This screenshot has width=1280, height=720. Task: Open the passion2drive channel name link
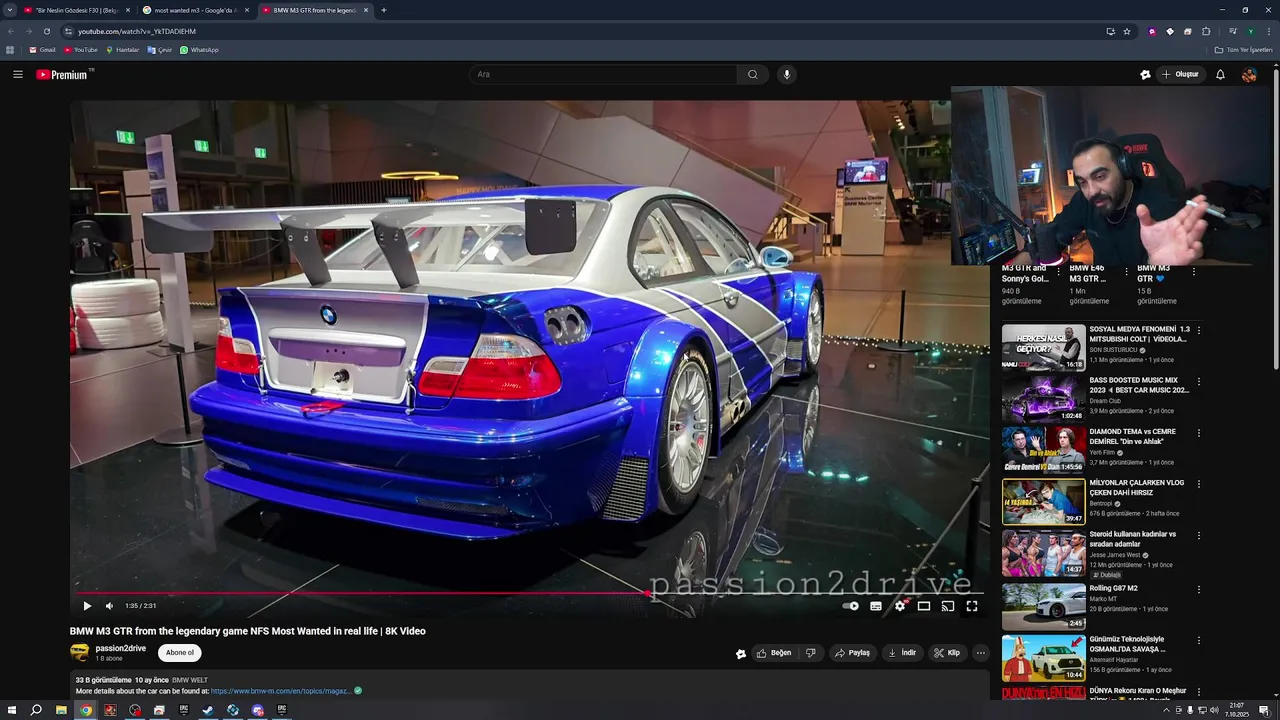[x=120, y=648]
